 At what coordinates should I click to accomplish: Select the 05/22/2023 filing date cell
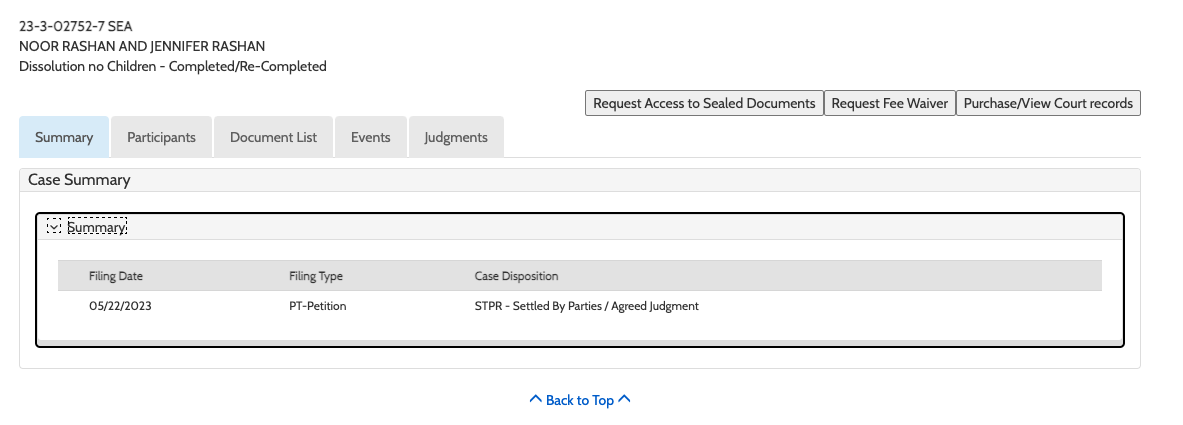coord(120,306)
